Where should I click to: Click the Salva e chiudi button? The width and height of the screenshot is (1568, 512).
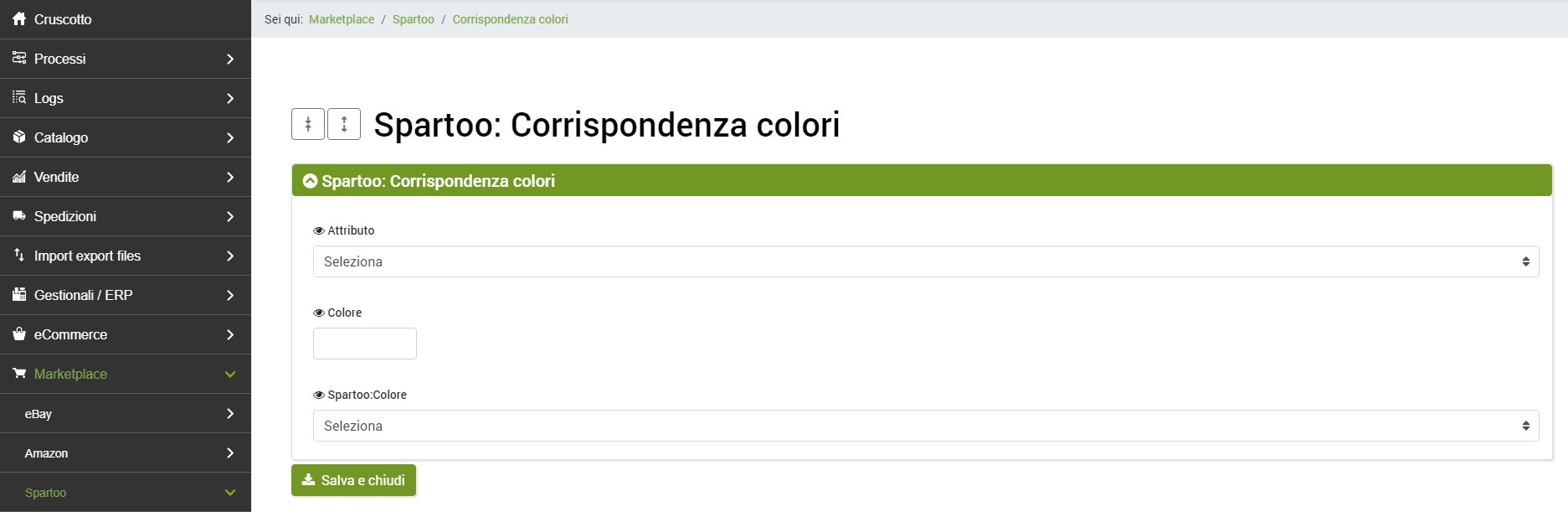click(353, 480)
